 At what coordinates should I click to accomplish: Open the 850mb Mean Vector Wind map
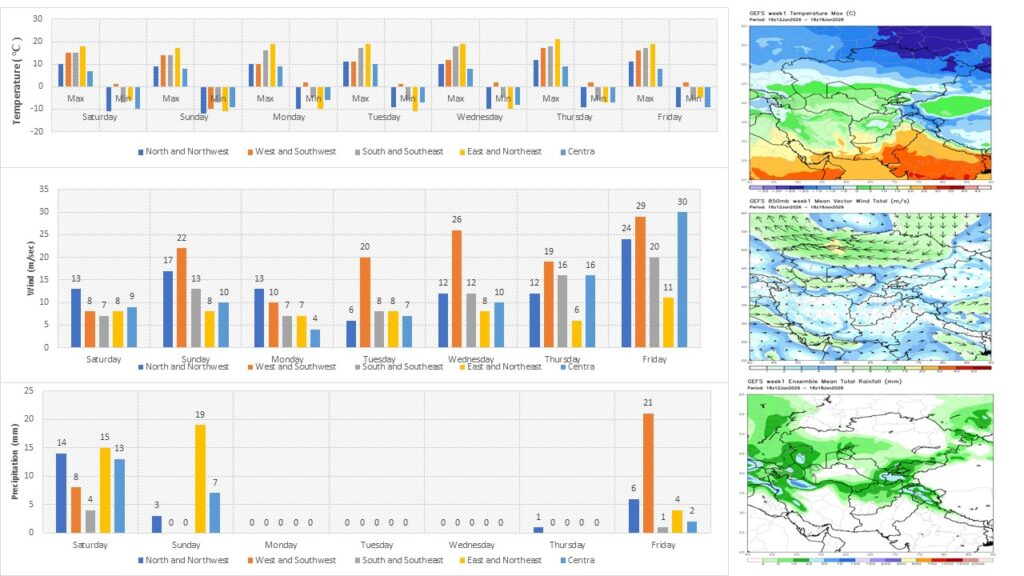[x=869, y=288]
